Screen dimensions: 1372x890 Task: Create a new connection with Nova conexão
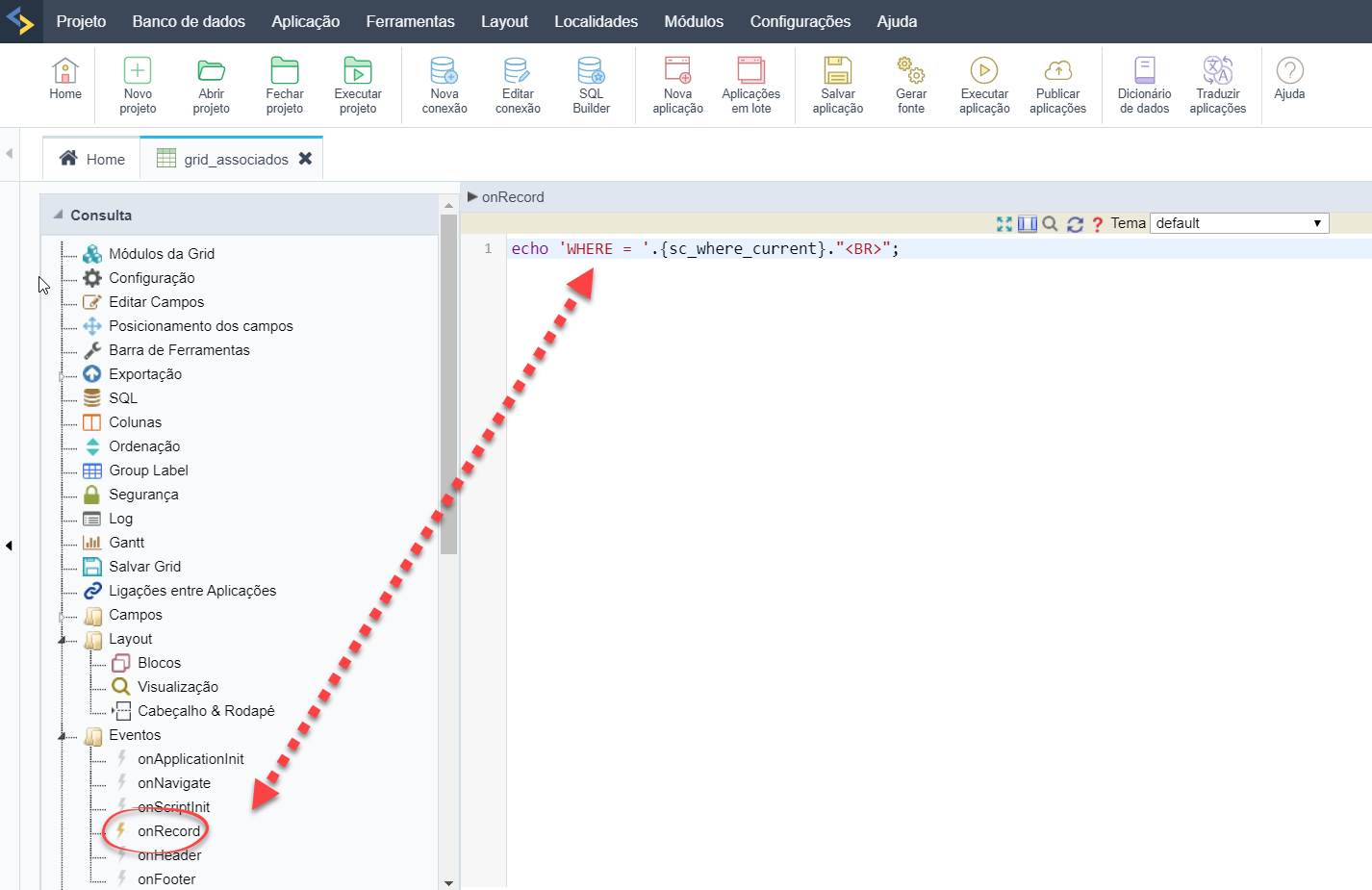click(x=445, y=86)
